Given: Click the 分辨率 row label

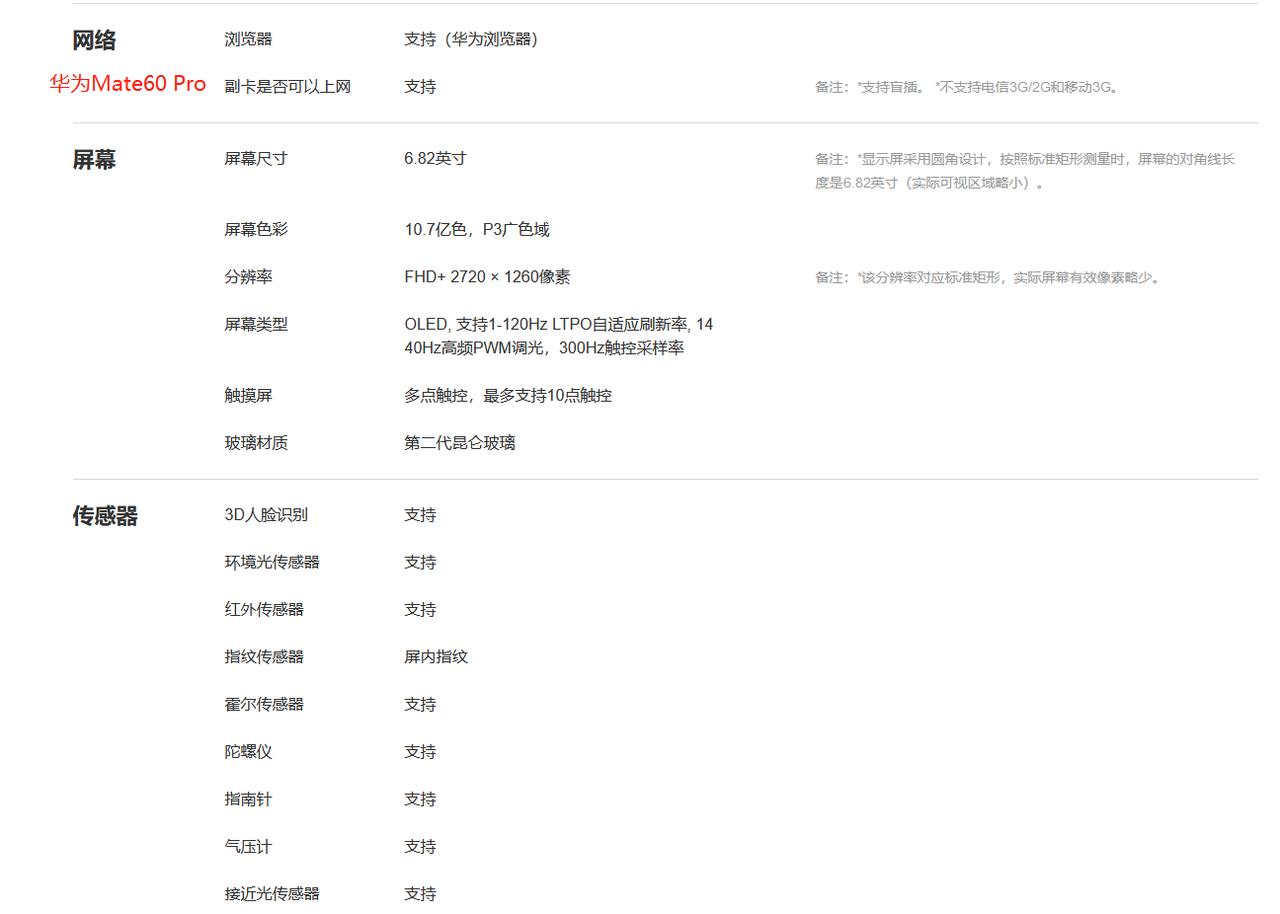Looking at the screenshot, I should pyautogui.click(x=249, y=277).
